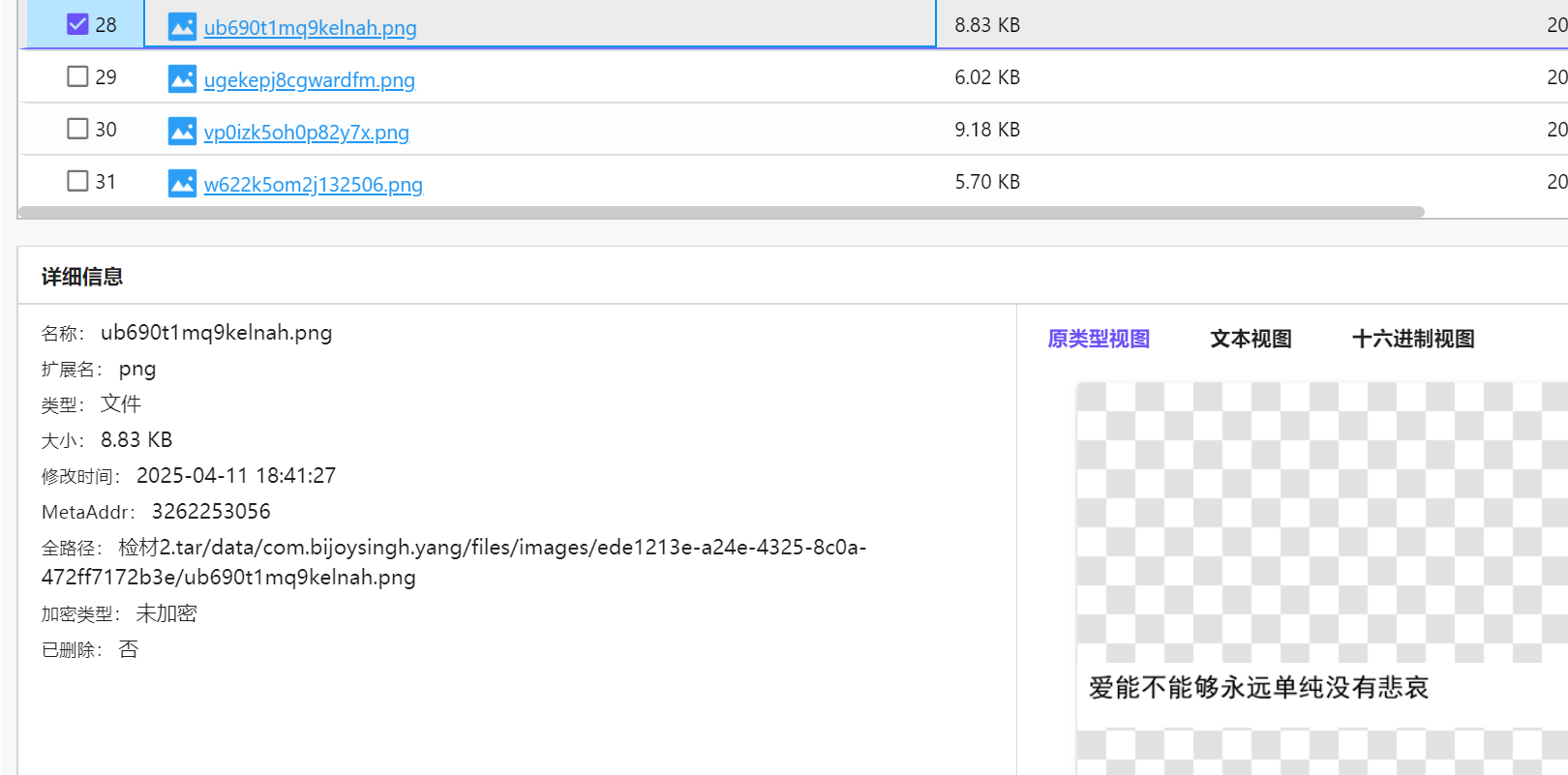Open the ugekepj8cgwardfm.png file link

pos(309,79)
